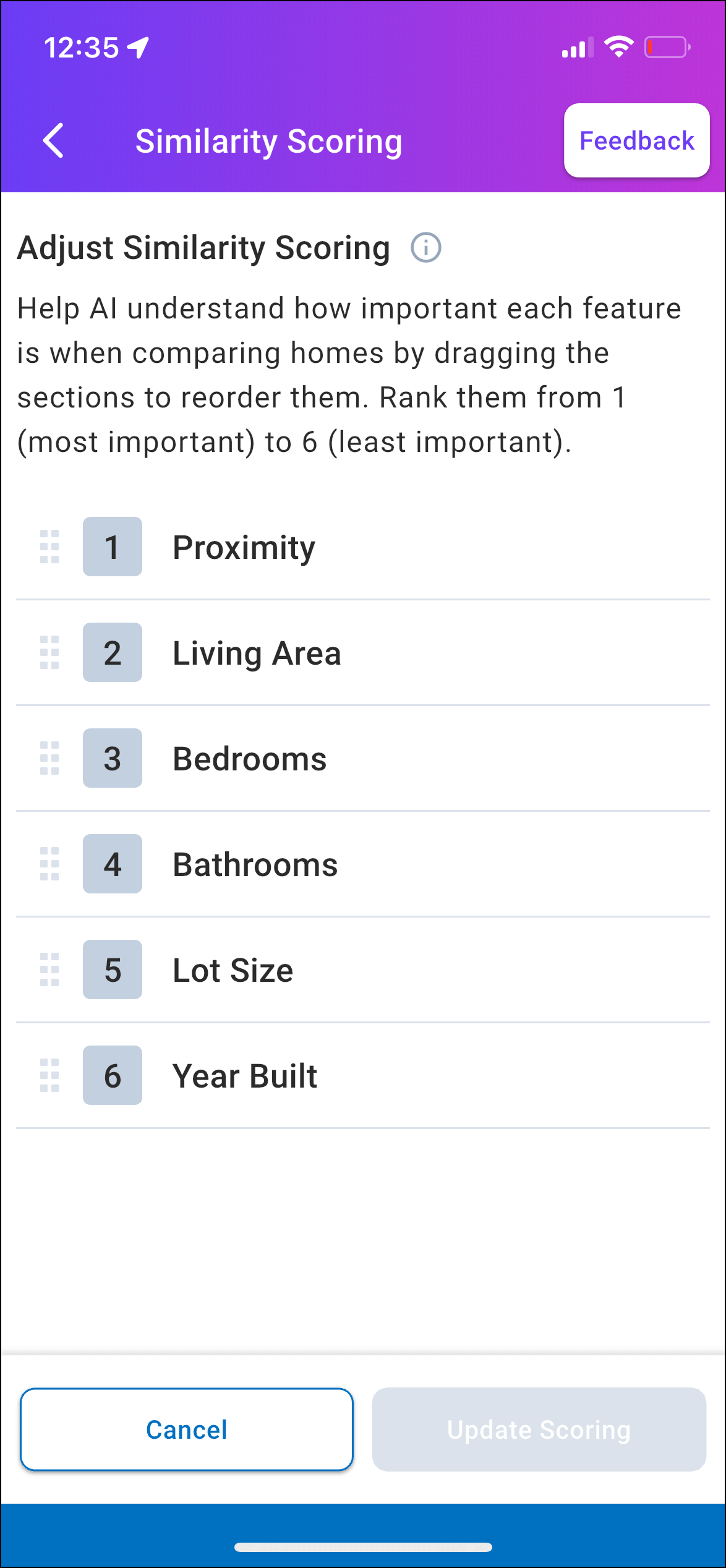The image size is (726, 1568).
Task: Click drag handle for Proximity row
Action: (x=49, y=547)
